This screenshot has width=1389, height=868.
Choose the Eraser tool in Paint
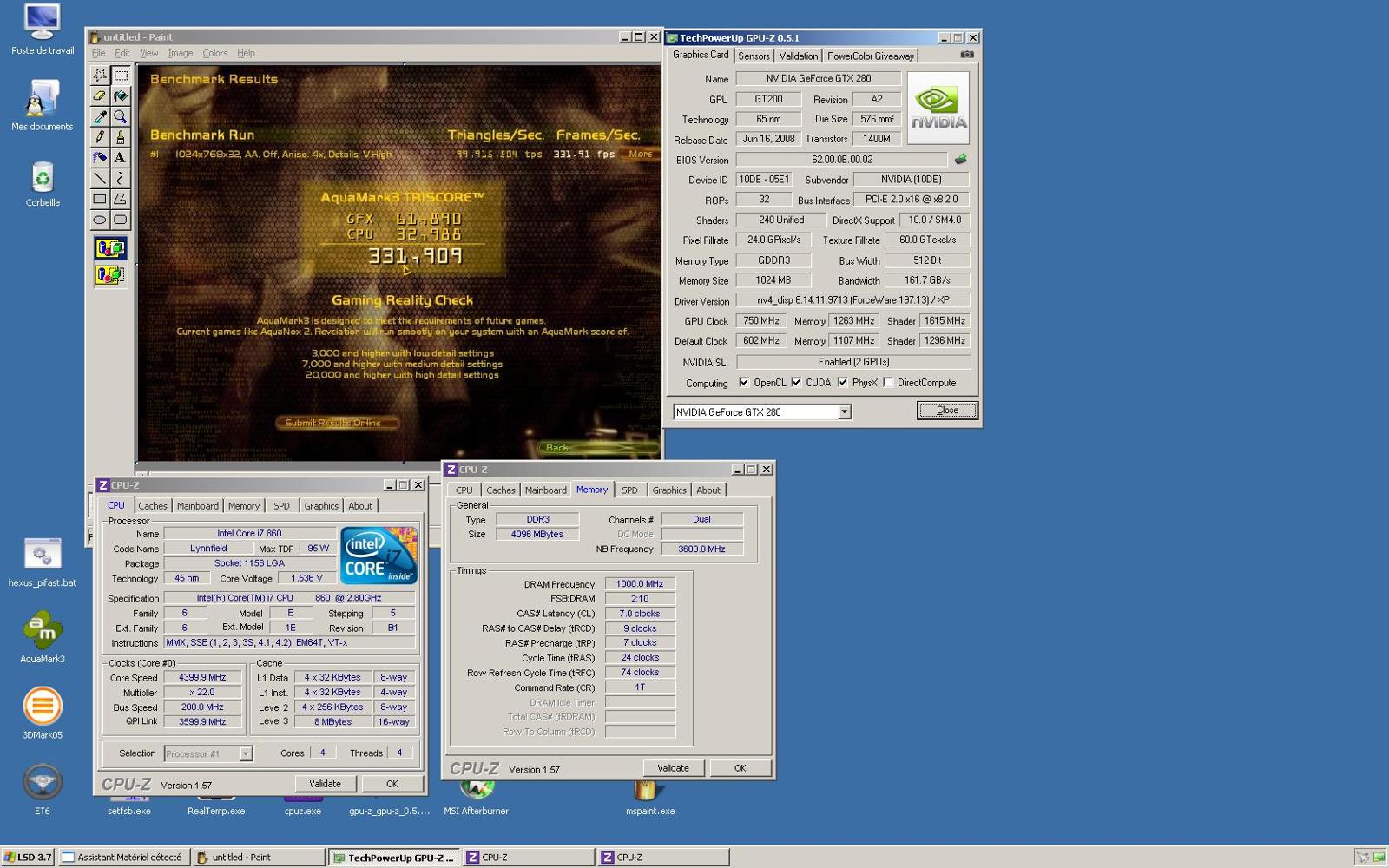tap(100, 95)
